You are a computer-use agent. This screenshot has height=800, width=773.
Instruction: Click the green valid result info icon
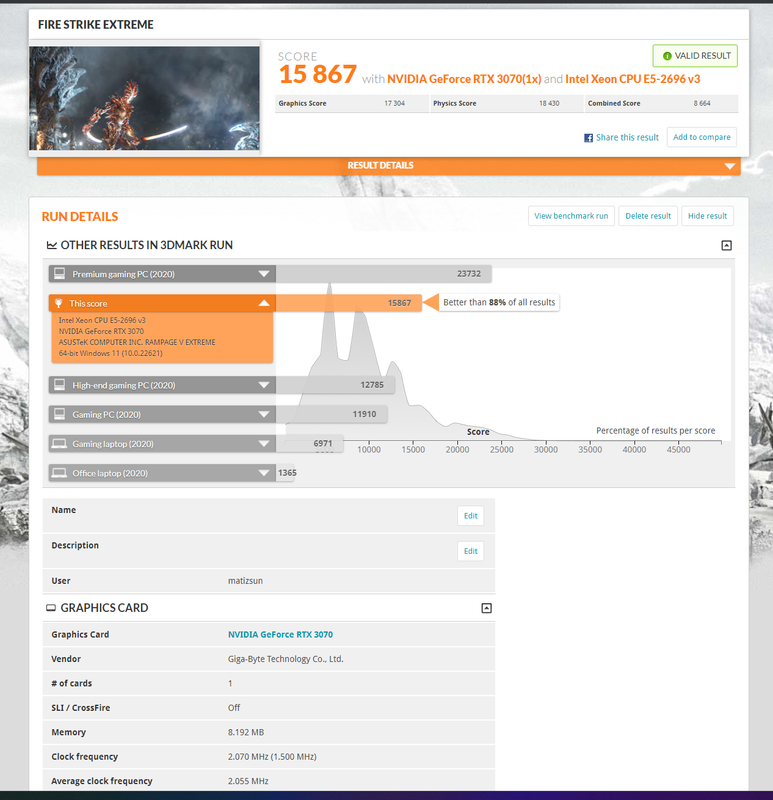click(x=667, y=56)
